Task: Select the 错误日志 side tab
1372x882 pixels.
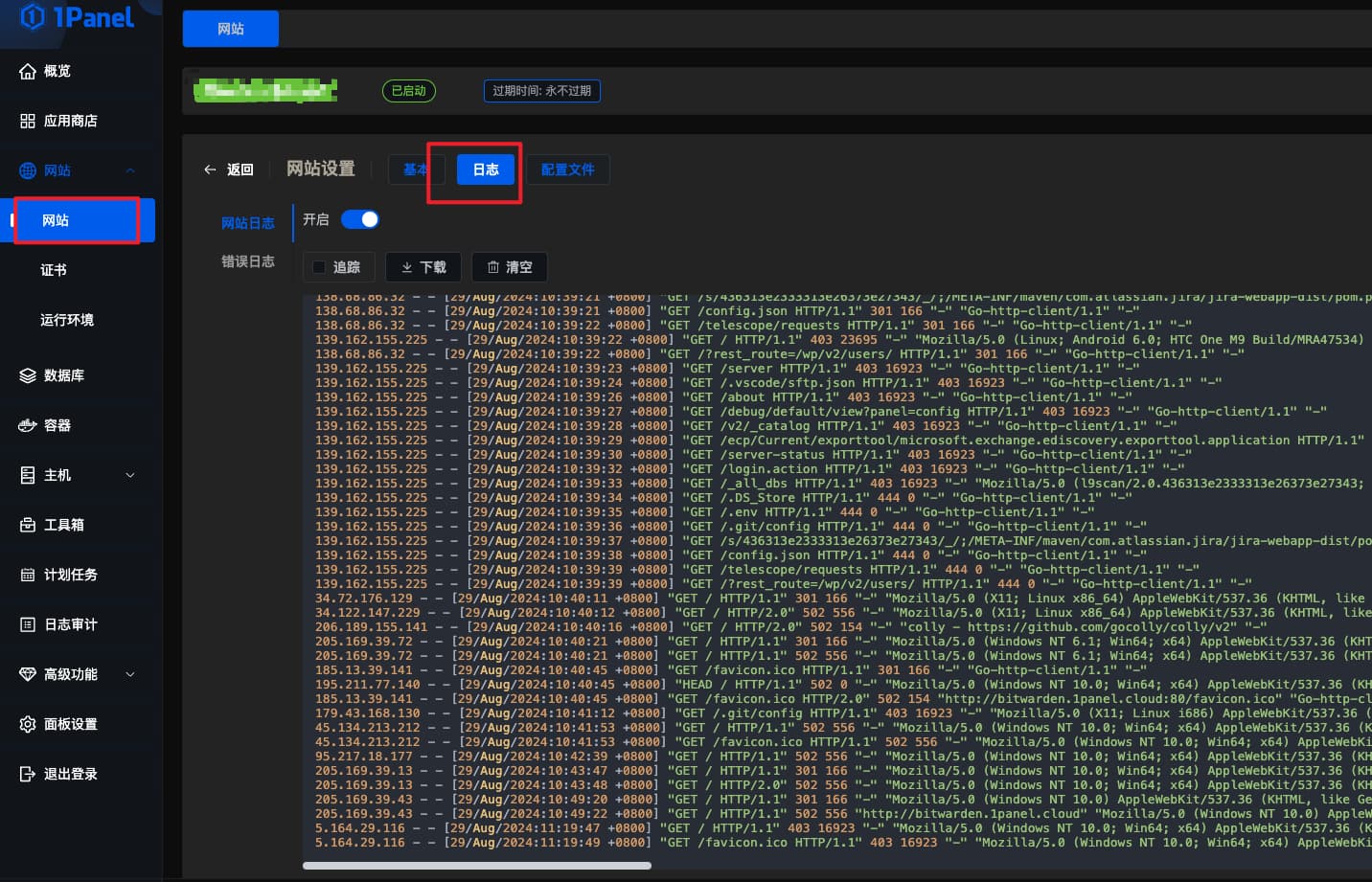Action: tap(248, 261)
